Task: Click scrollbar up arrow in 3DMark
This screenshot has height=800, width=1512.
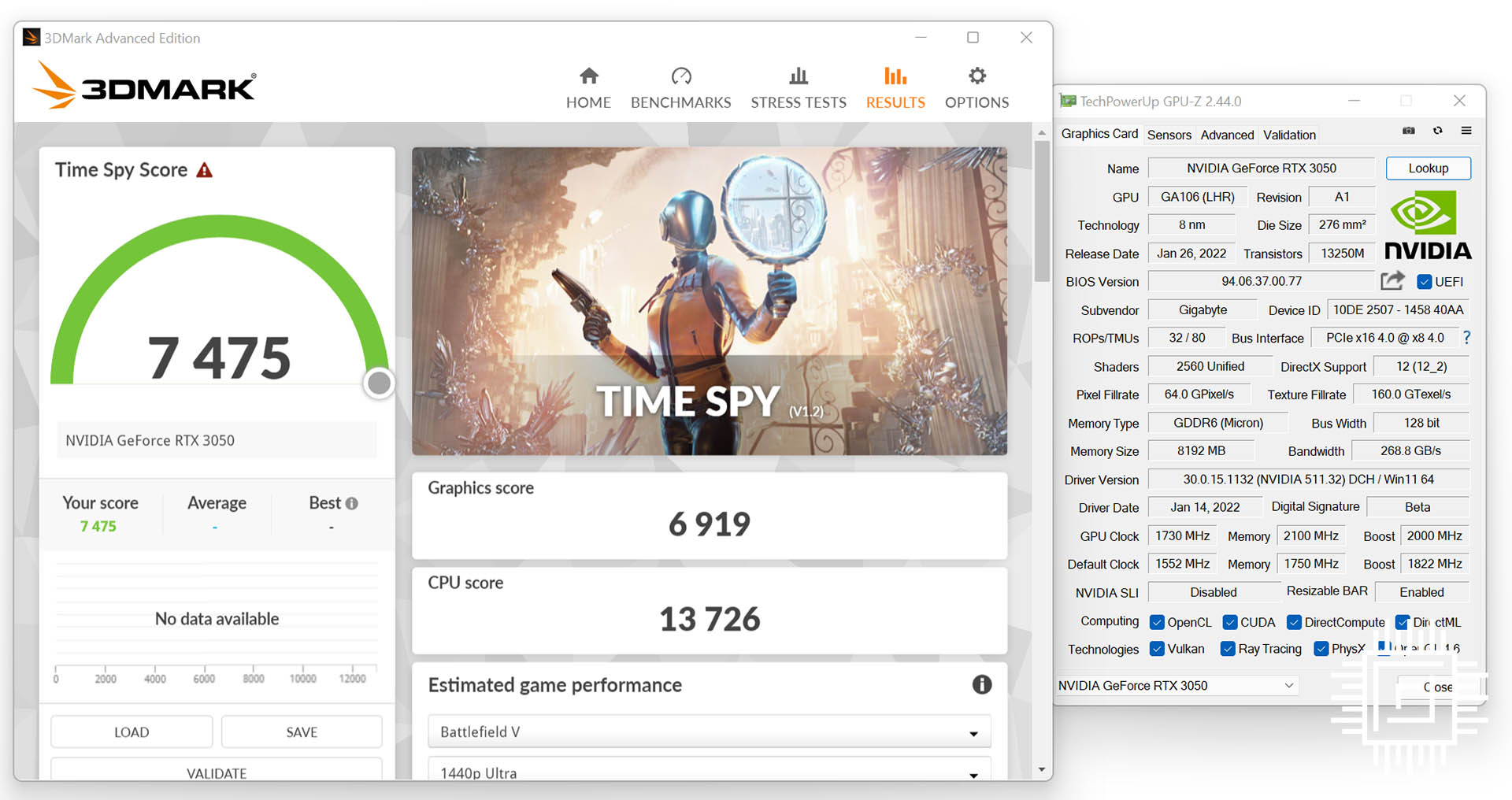Action: (x=1042, y=132)
